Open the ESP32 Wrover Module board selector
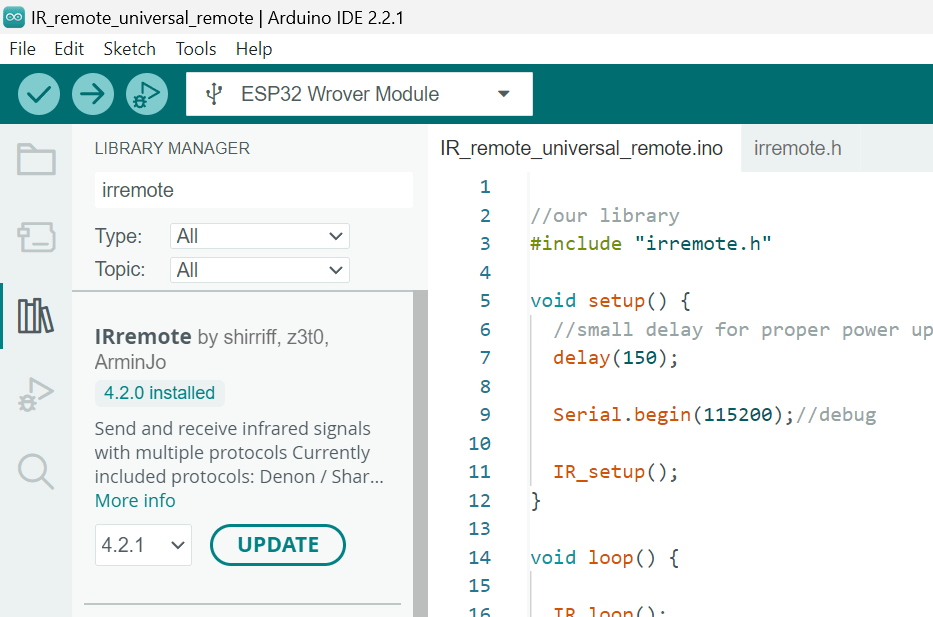Viewport: 933px width, 617px height. click(359, 93)
